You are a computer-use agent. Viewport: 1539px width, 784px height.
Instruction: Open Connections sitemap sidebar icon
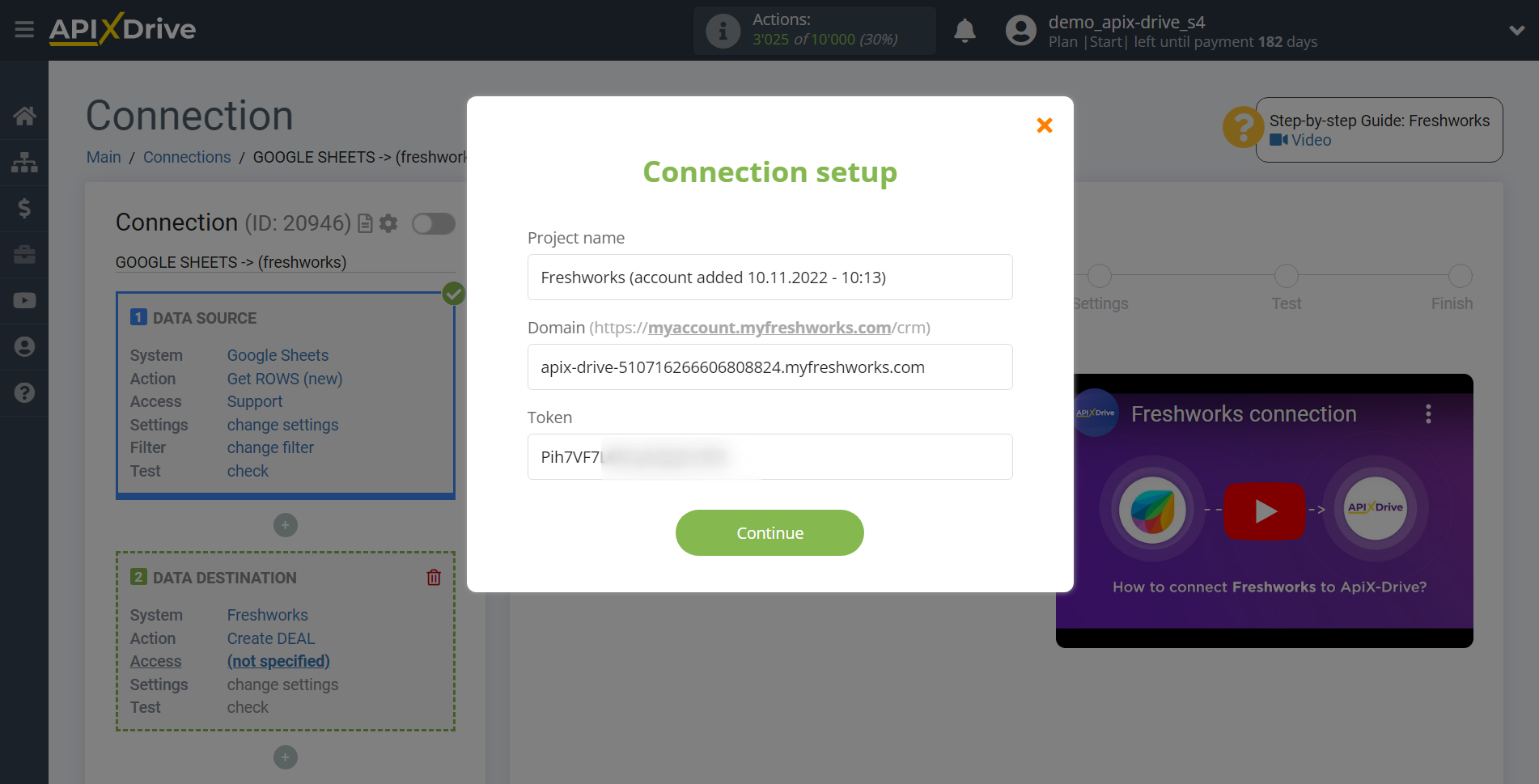pyautogui.click(x=24, y=163)
